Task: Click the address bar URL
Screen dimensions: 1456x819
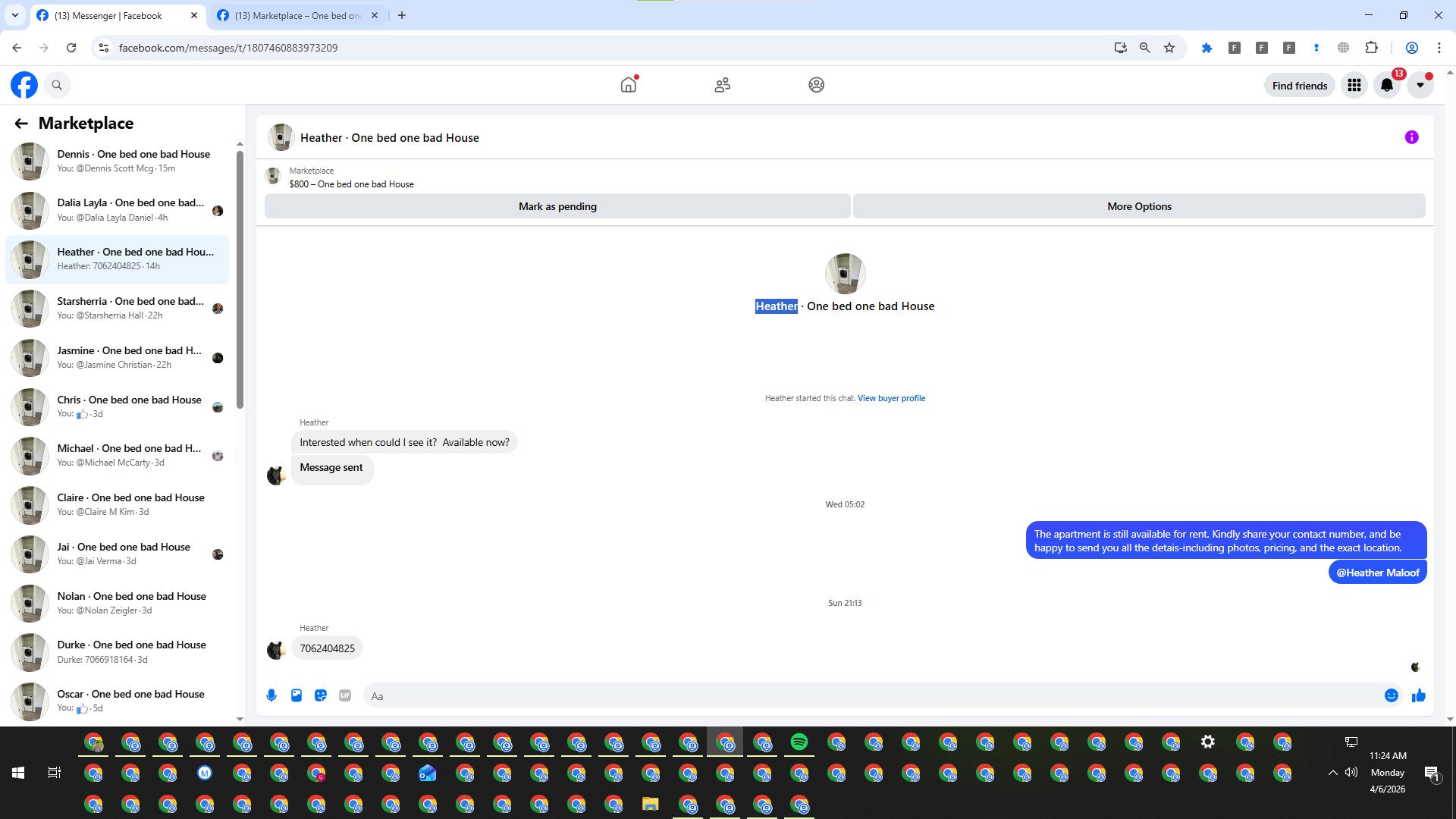Action: 228,48
